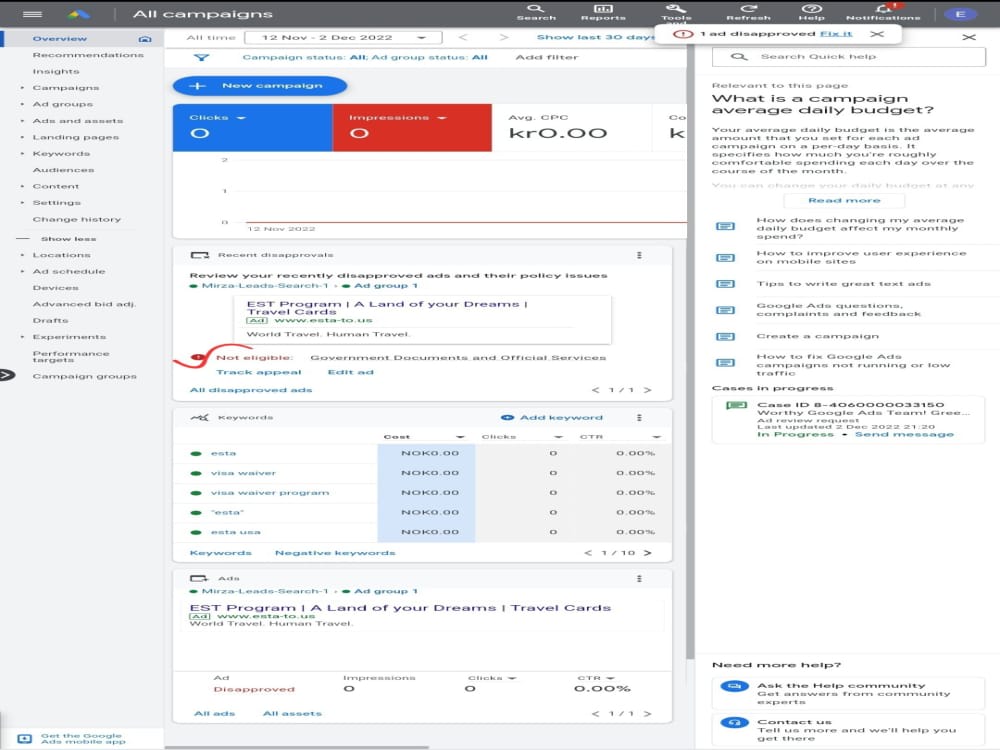Open the date range dropdown
The height and width of the screenshot is (750, 1000).
click(x=343, y=38)
